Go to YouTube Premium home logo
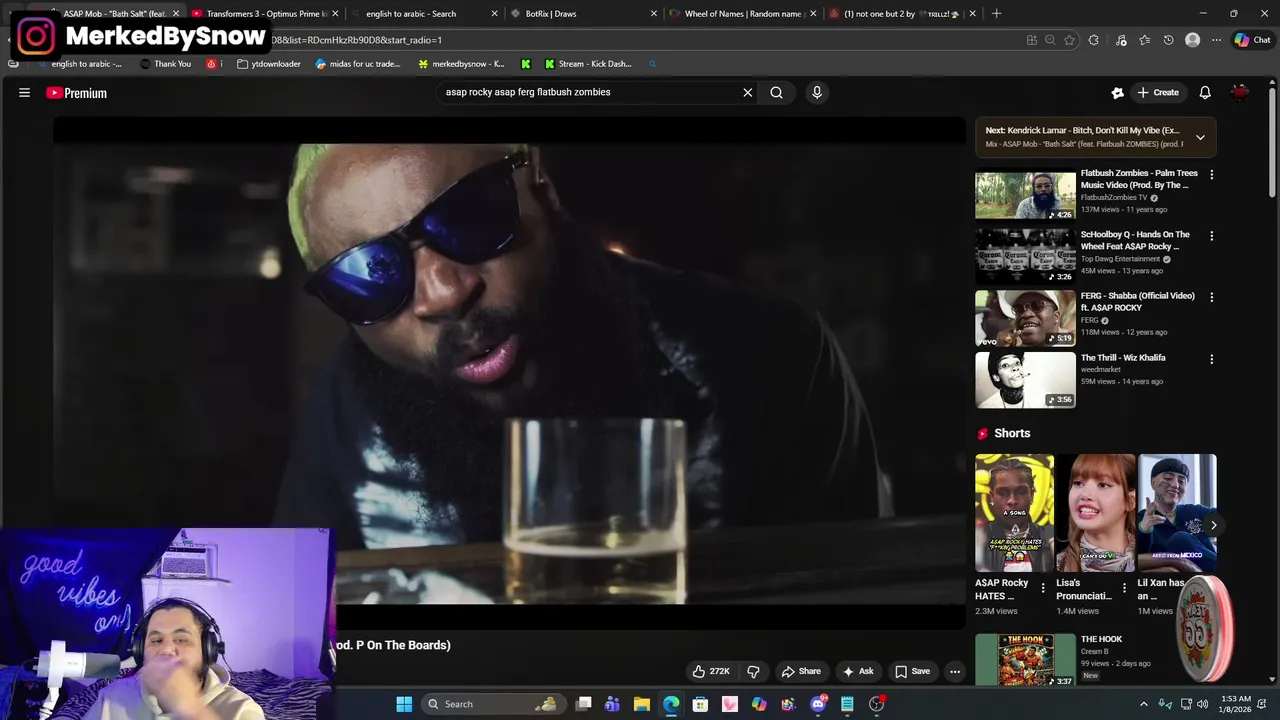The height and width of the screenshot is (720, 1280). 76,93
